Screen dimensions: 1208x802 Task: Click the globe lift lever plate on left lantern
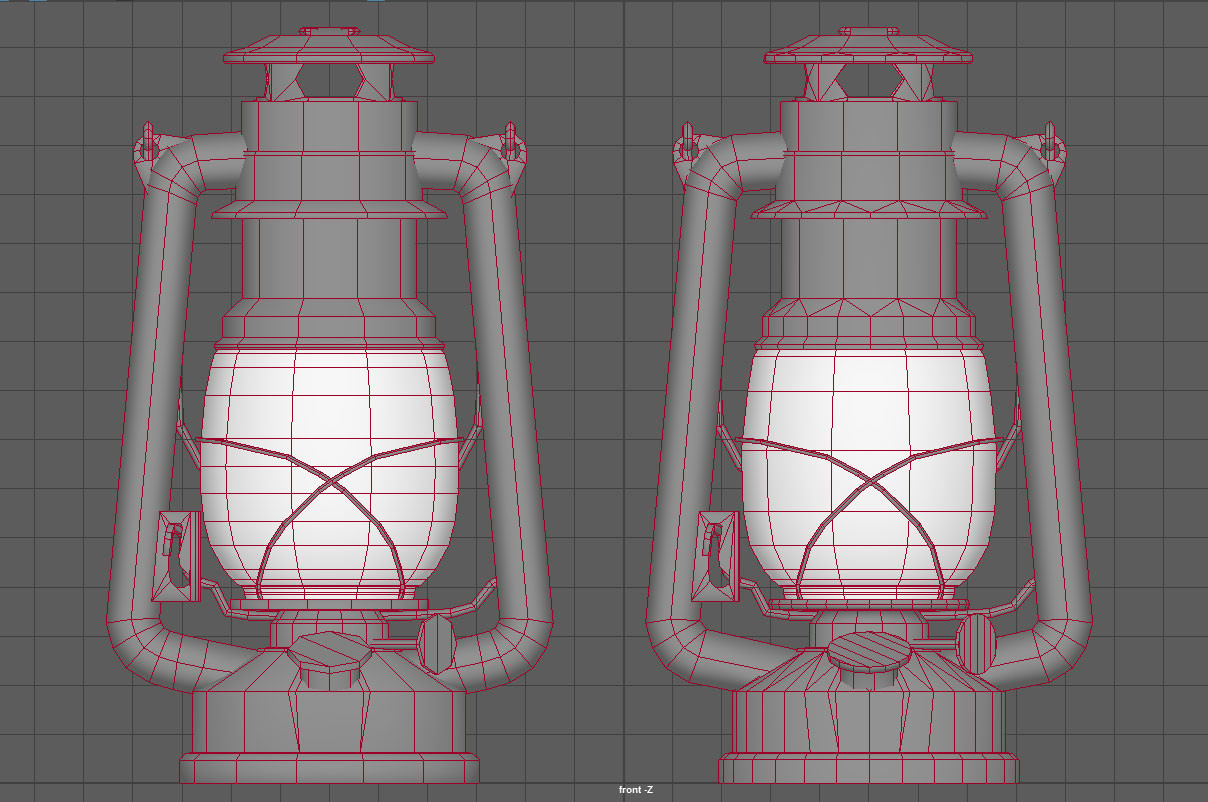click(x=175, y=555)
